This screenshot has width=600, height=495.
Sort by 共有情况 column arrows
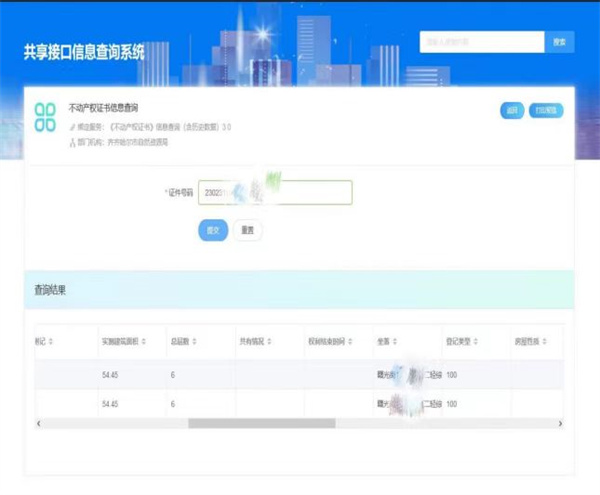click(269, 342)
